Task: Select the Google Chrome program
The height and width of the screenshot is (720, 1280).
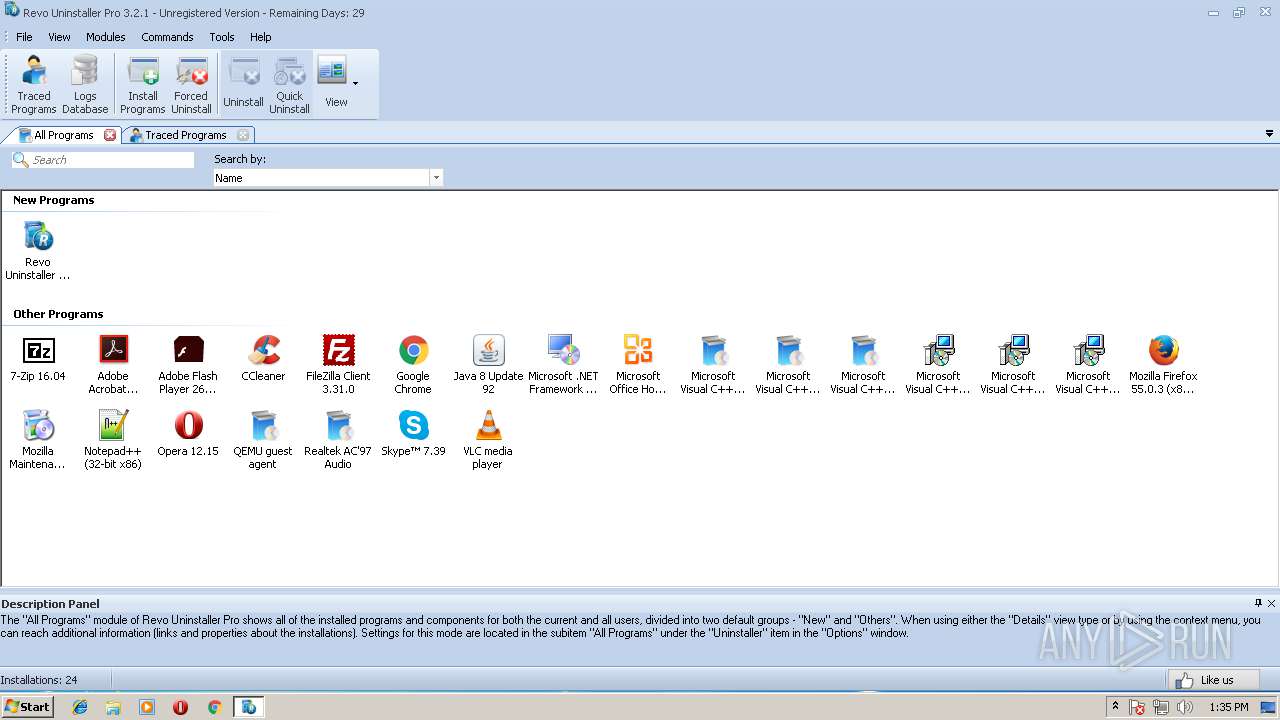Action: (x=413, y=365)
